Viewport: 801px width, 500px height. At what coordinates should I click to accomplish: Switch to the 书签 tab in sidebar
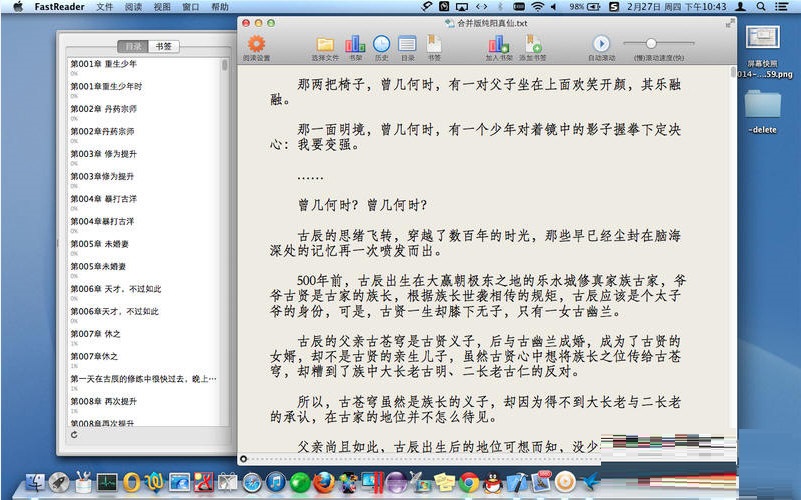coord(162,46)
